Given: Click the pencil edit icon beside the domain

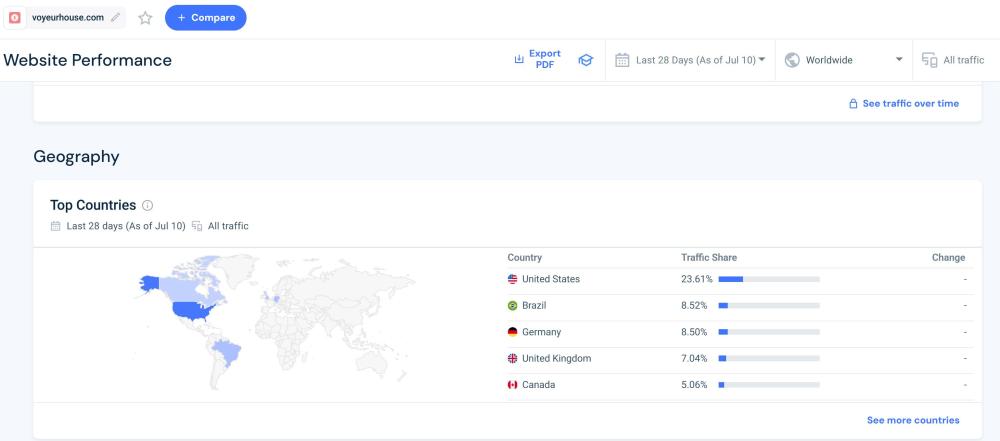Looking at the screenshot, I should click(116, 17).
